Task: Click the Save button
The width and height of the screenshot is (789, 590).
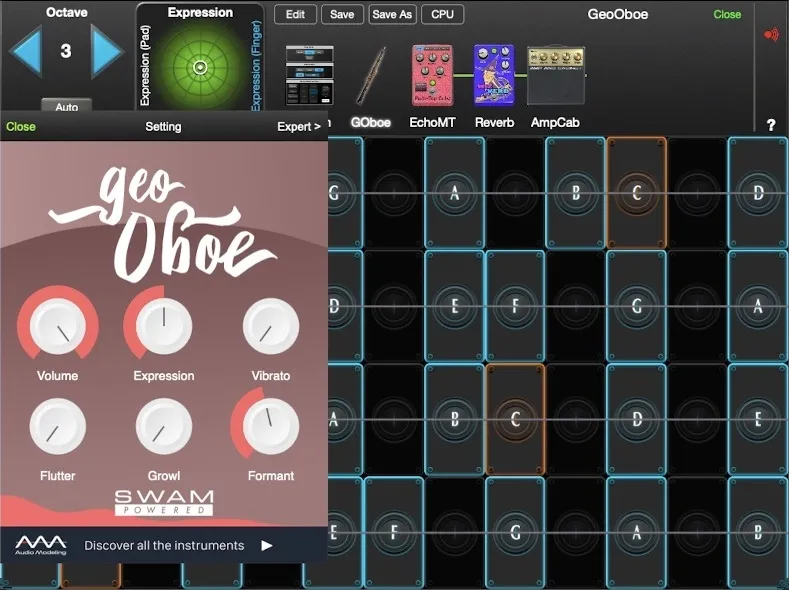Action: 342,15
